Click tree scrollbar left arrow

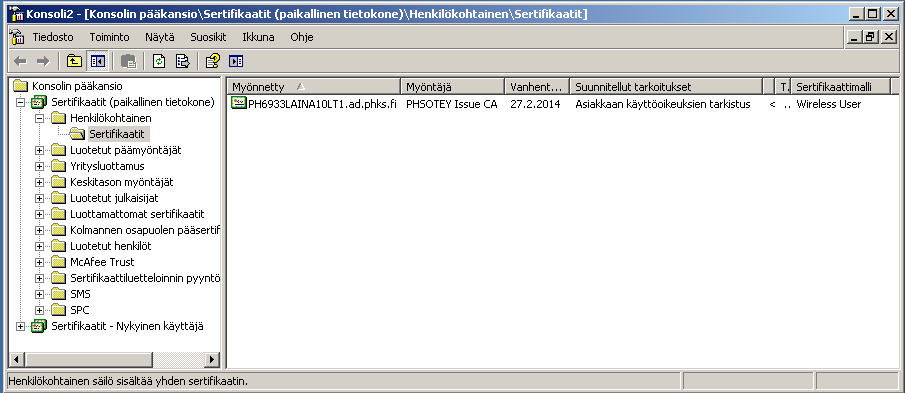(x=17, y=360)
